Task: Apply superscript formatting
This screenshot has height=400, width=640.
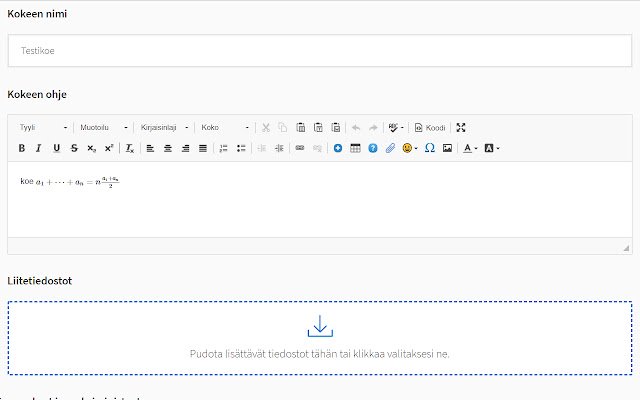Action: point(109,148)
